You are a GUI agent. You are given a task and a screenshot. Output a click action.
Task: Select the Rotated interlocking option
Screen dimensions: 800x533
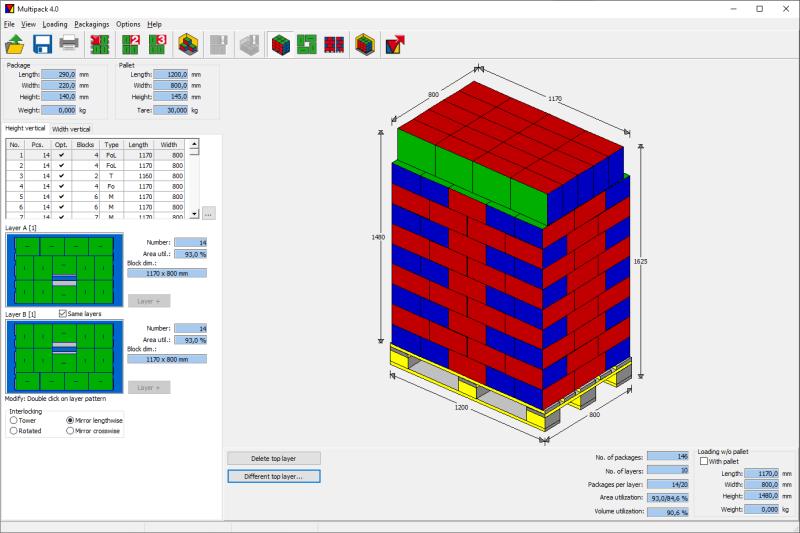click(x=14, y=431)
